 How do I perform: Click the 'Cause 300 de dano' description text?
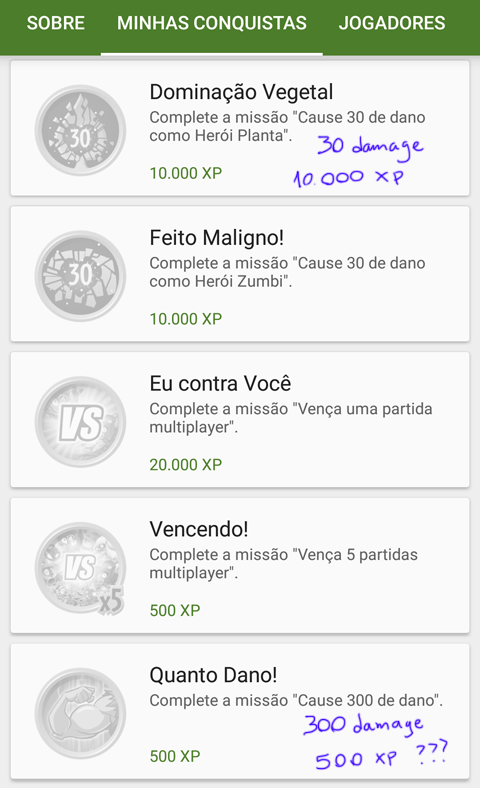pyautogui.click(x=296, y=700)
